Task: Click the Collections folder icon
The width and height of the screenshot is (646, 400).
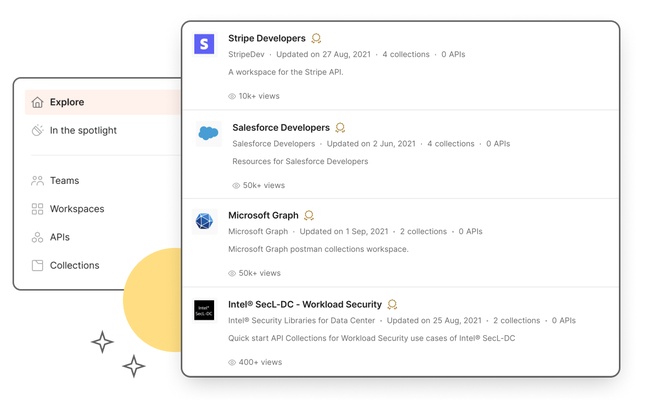Action: pyautogui.click(x=37, y=265)
